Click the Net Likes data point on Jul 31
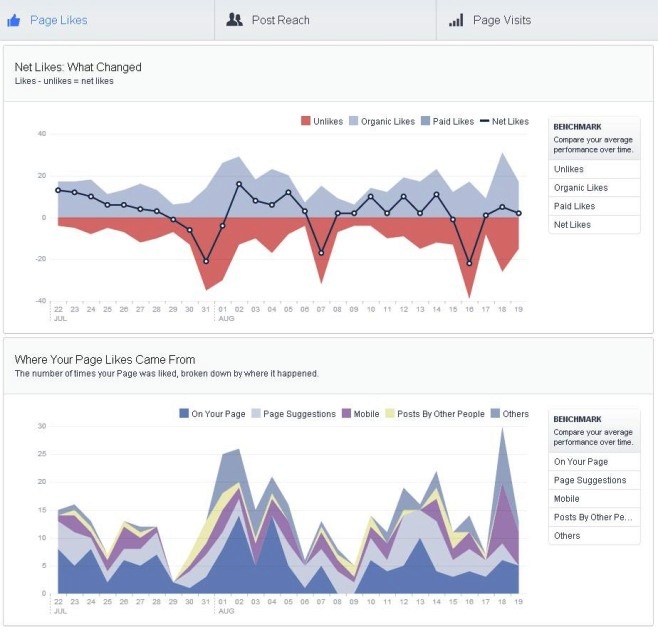658x632 pixels. pyautogui.click(x=206, y=262)
